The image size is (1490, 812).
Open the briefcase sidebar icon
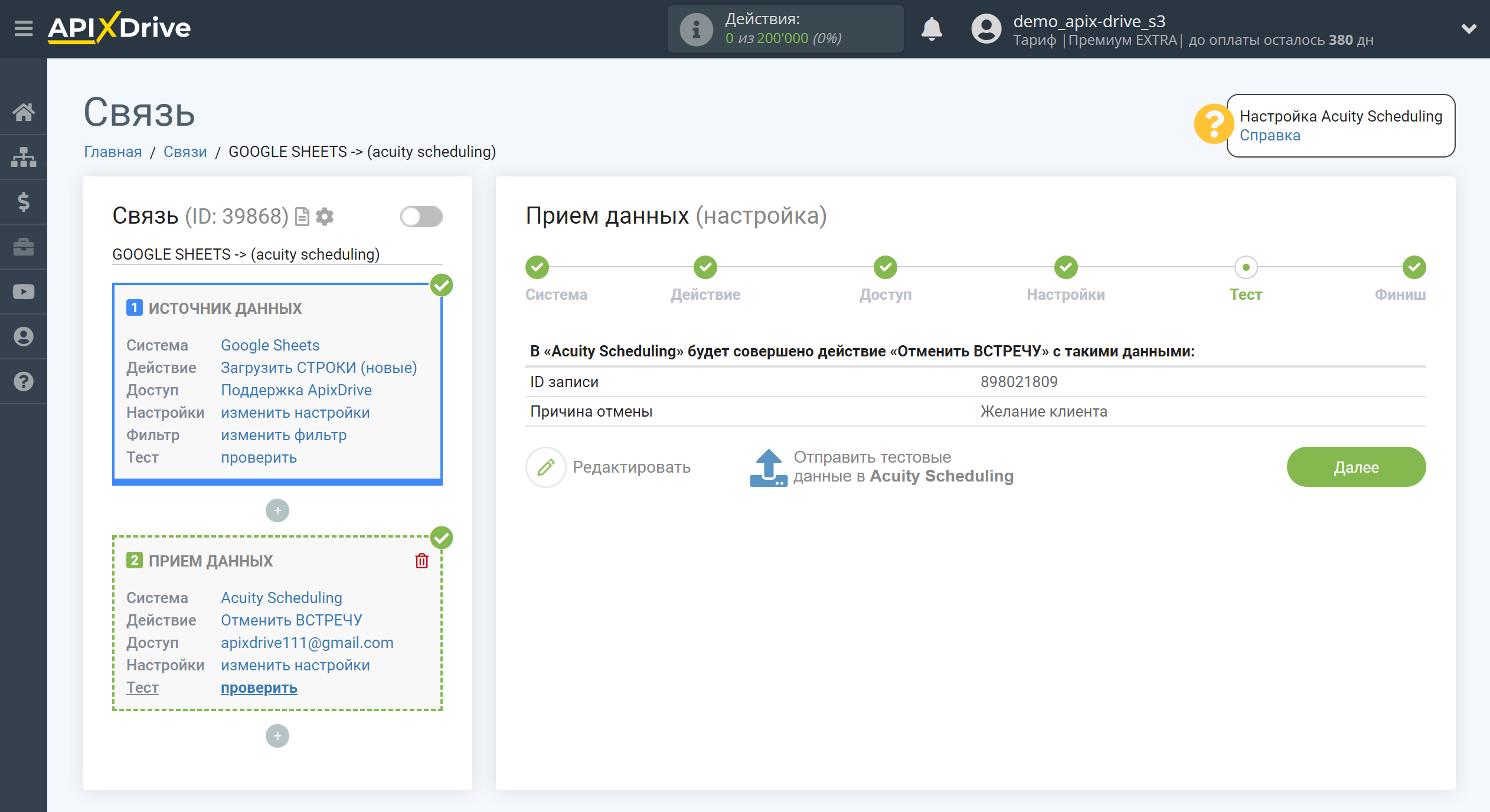[24, 247]
